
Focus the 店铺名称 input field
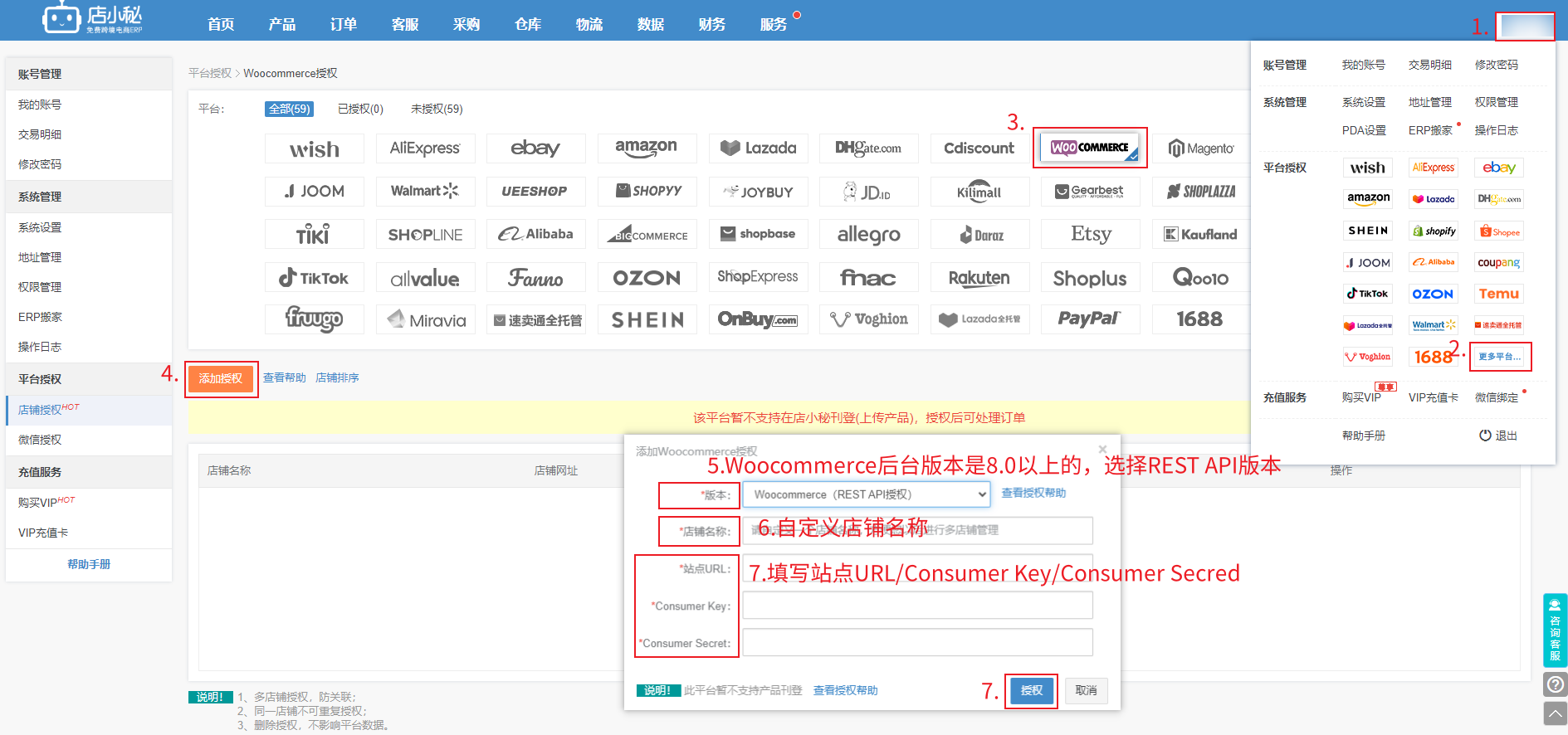(x=917, y=530)
